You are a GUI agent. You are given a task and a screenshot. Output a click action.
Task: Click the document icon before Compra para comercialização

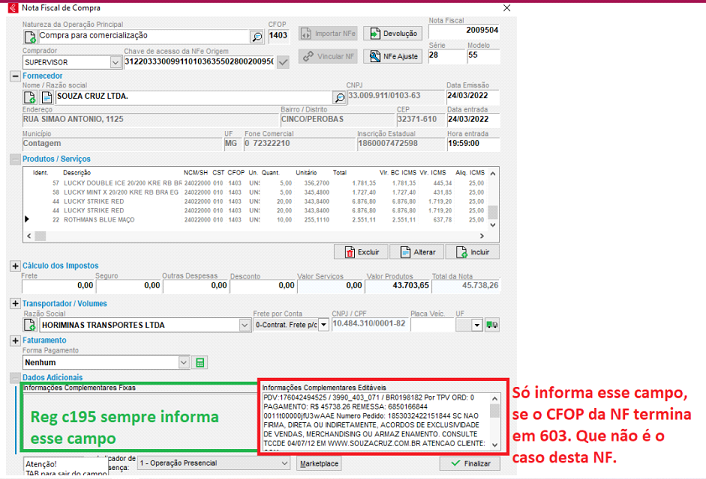[x=30, y=37]
